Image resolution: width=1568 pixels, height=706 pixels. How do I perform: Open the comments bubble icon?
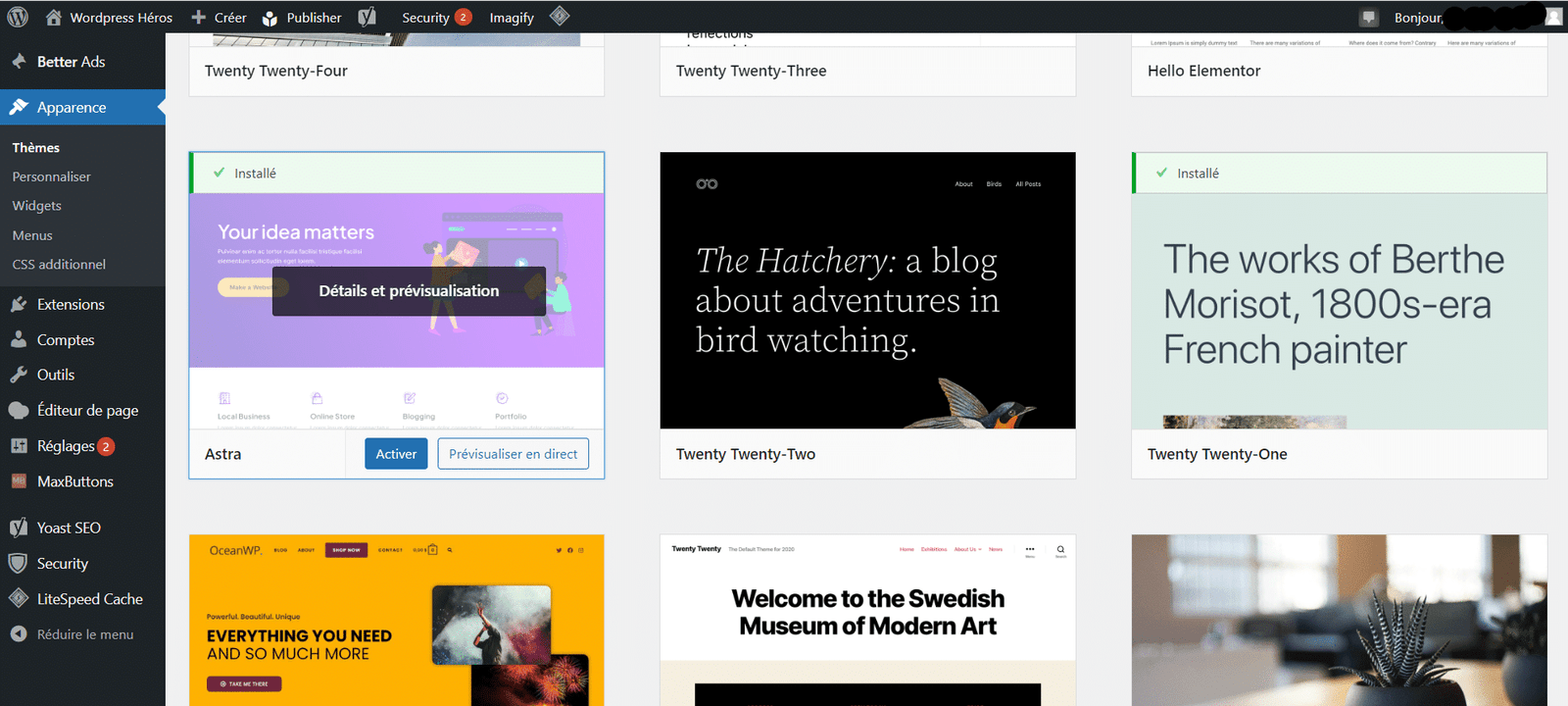tap(1369, 18)
